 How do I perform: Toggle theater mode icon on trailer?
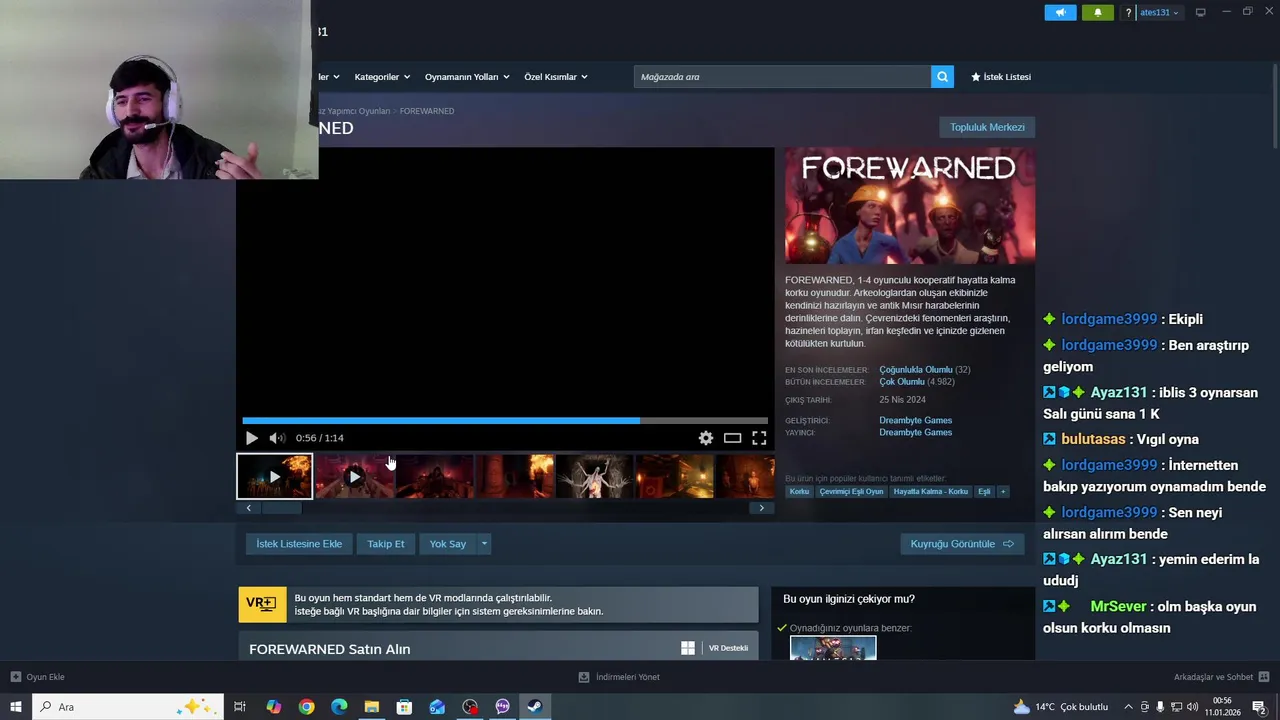[733, 438]
